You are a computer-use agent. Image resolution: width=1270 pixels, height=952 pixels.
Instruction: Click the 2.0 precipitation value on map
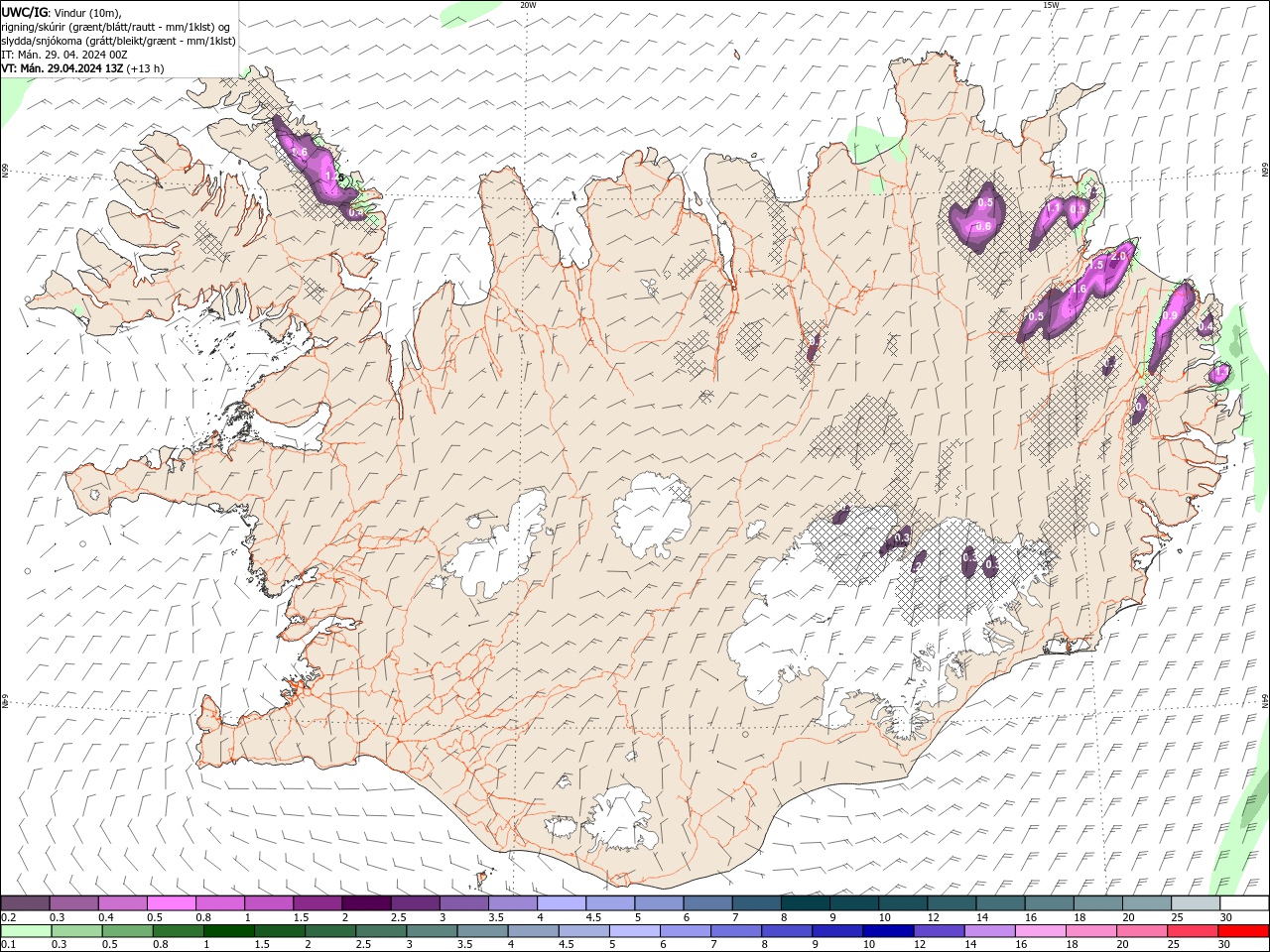point(1119,257)
